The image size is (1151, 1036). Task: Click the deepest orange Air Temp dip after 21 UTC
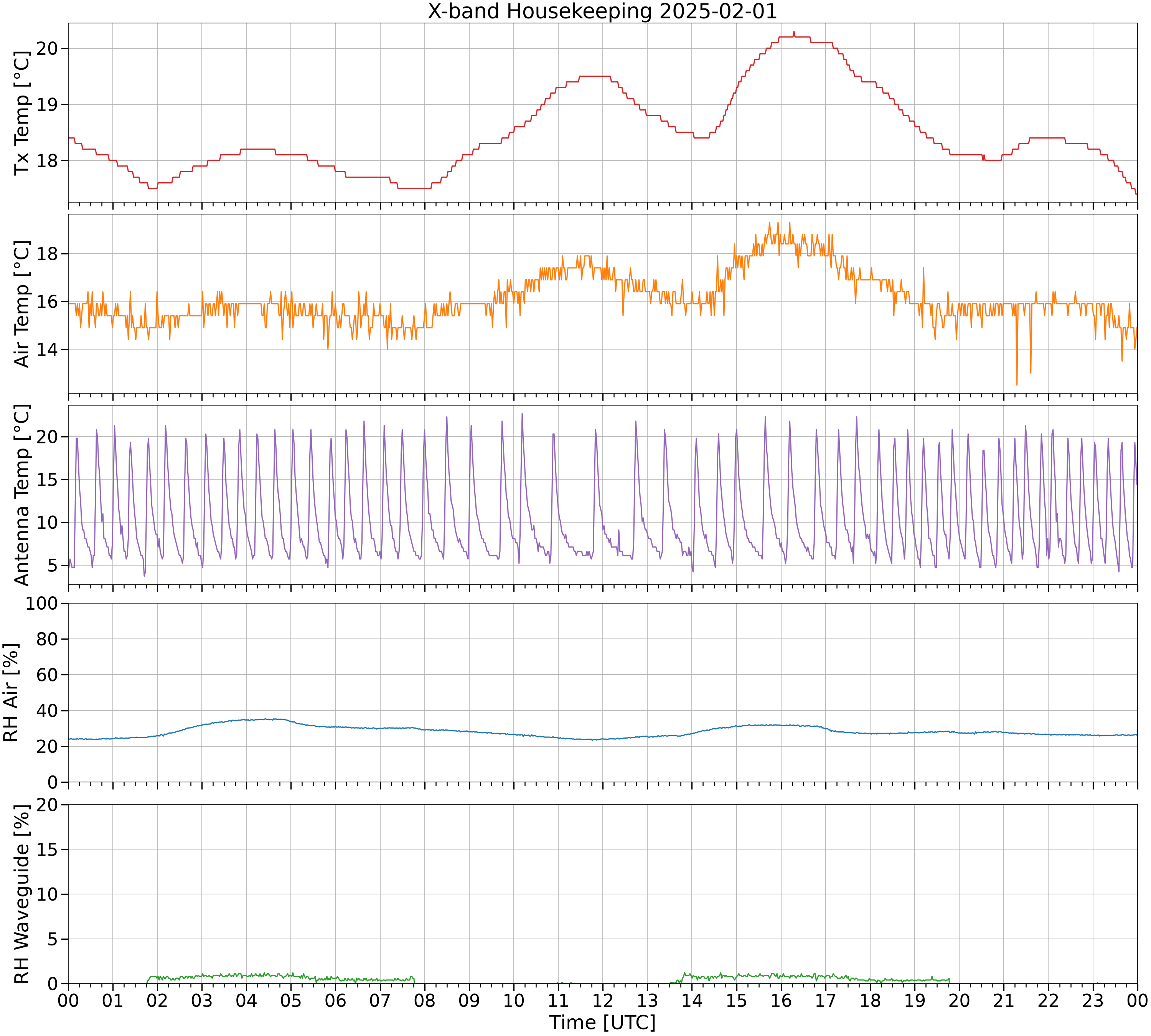point(1017,385)
